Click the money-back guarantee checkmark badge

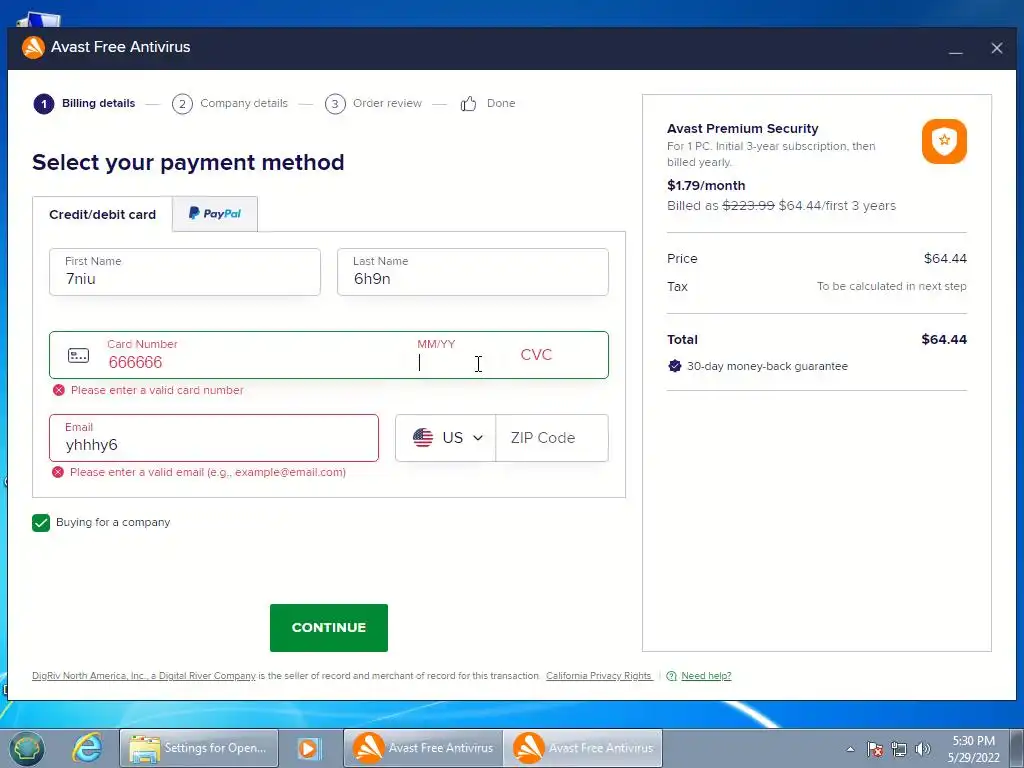tap(675, 366)
